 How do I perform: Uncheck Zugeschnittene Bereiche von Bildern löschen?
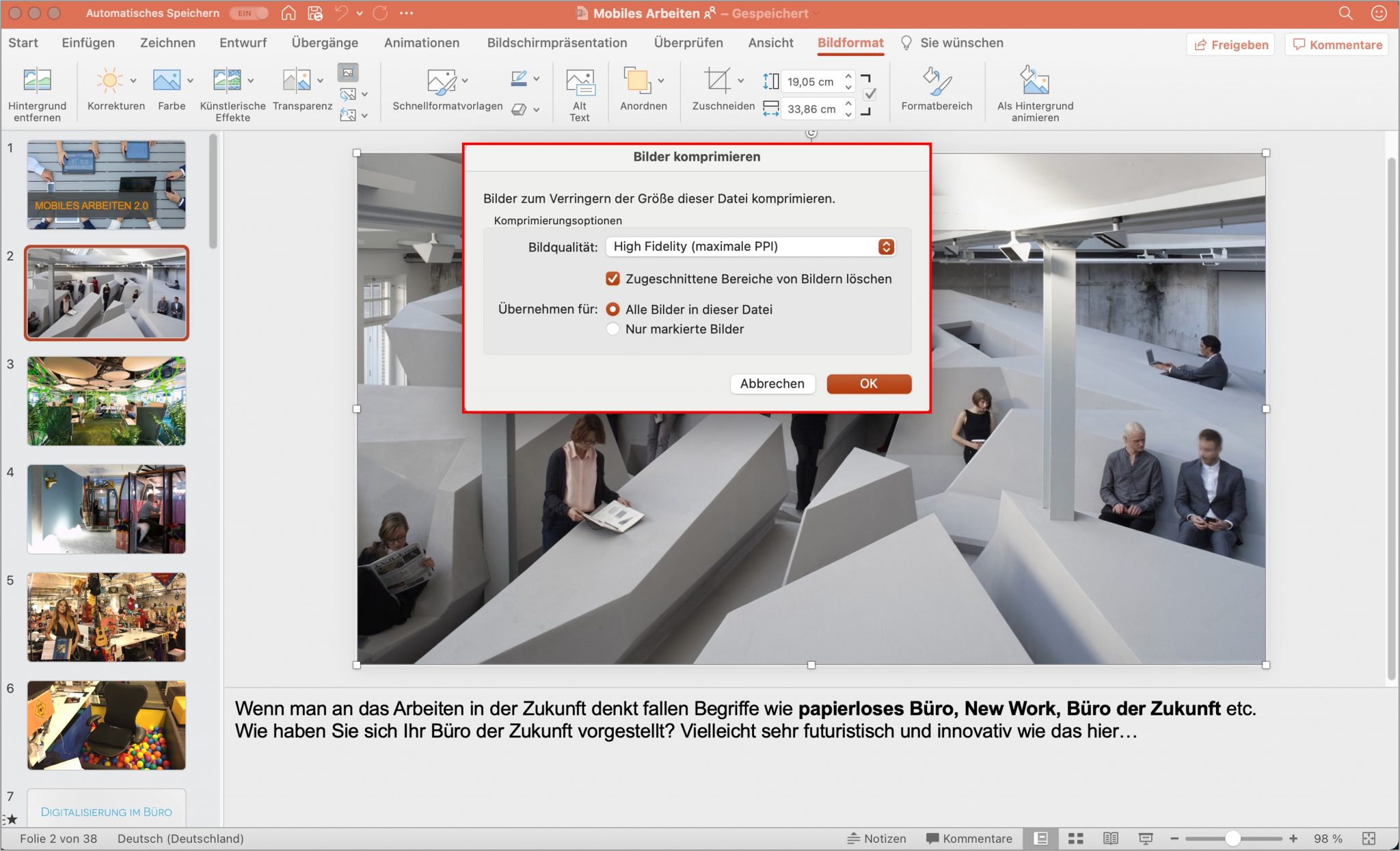click(613, 278)
